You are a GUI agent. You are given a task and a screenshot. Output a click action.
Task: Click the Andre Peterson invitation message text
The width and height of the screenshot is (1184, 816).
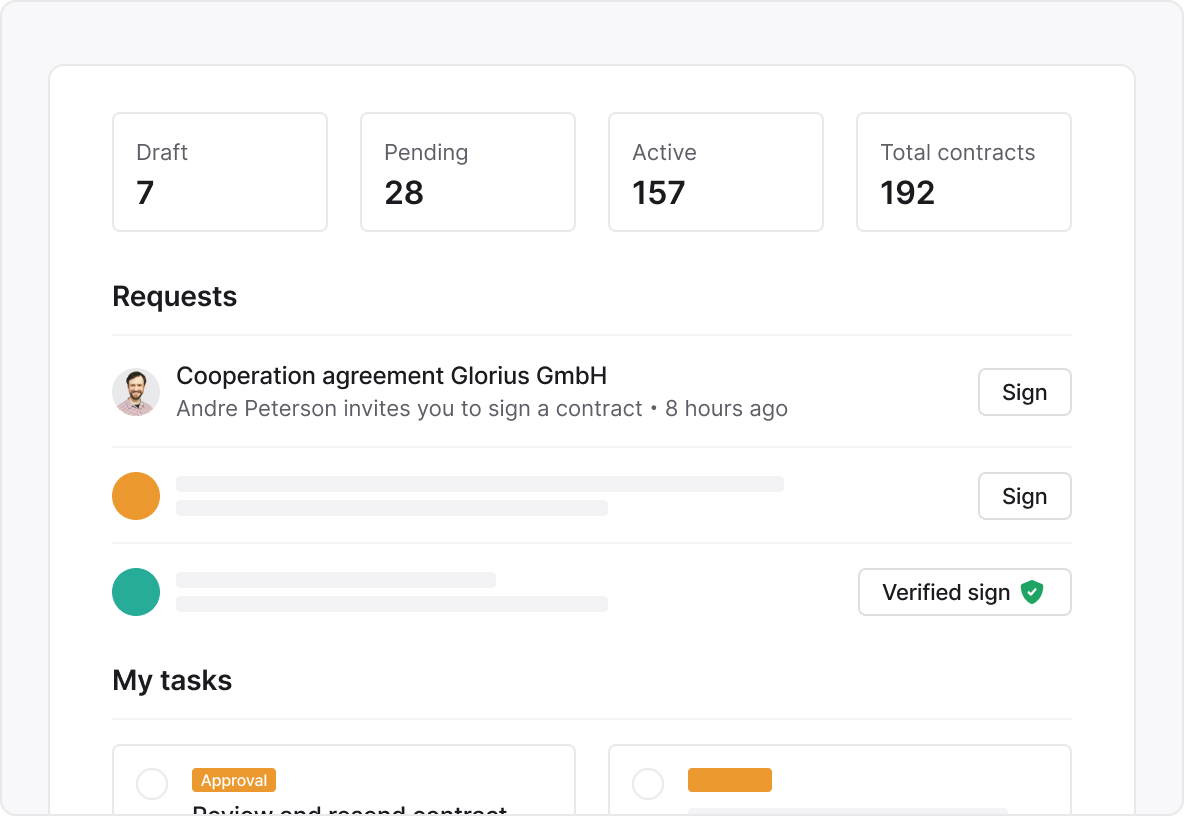(x=409, y=409)
